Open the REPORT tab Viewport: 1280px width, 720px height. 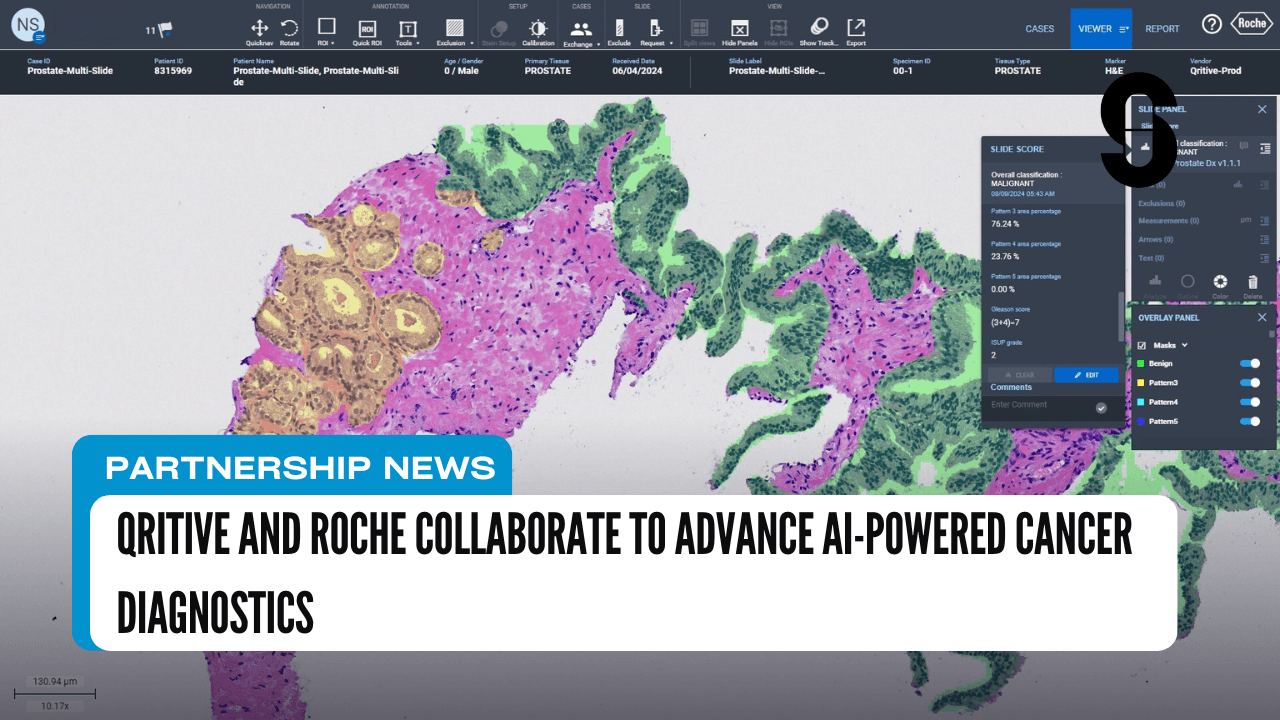click(1161, 29)
